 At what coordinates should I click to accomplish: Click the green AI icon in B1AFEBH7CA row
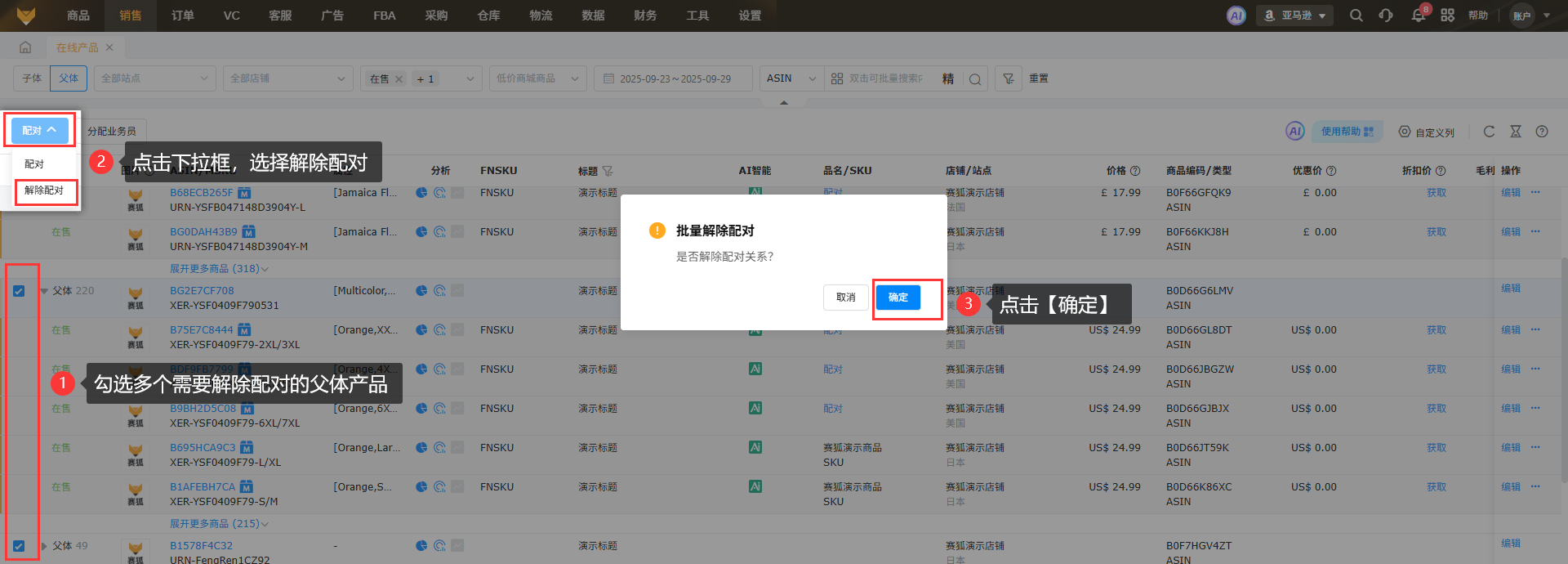pyautogui.click(x=755, y=486)
